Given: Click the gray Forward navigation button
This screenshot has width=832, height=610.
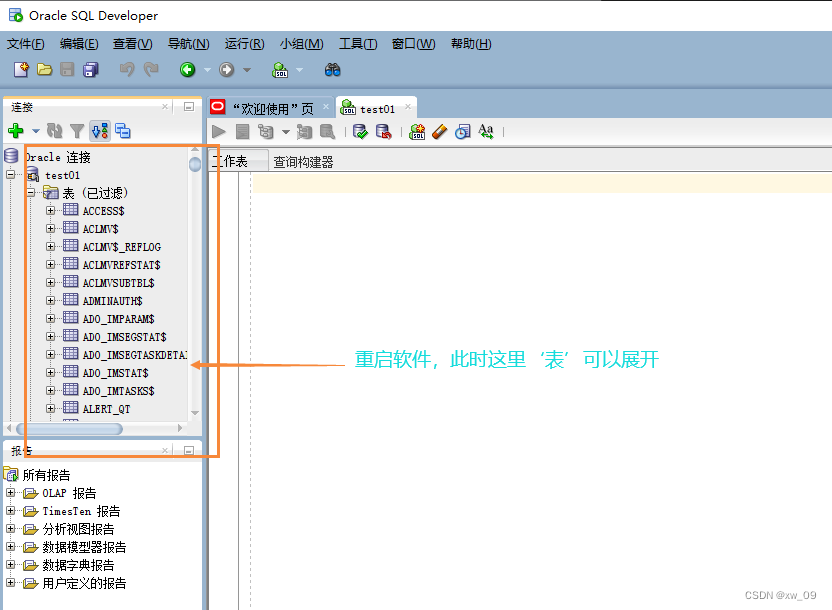Looking at the screenshot, I should pyautogui.click(x=227, y=69).
